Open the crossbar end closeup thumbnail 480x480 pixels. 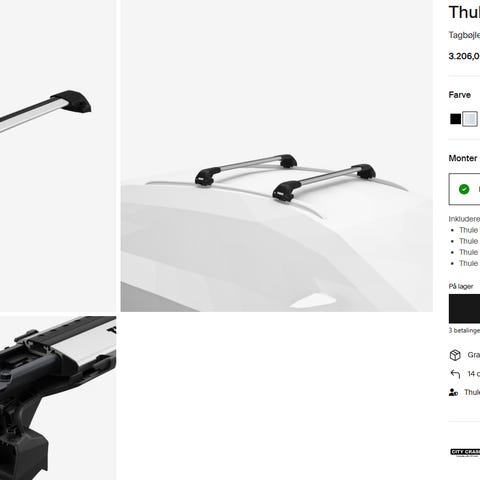[x=58, y=156]
